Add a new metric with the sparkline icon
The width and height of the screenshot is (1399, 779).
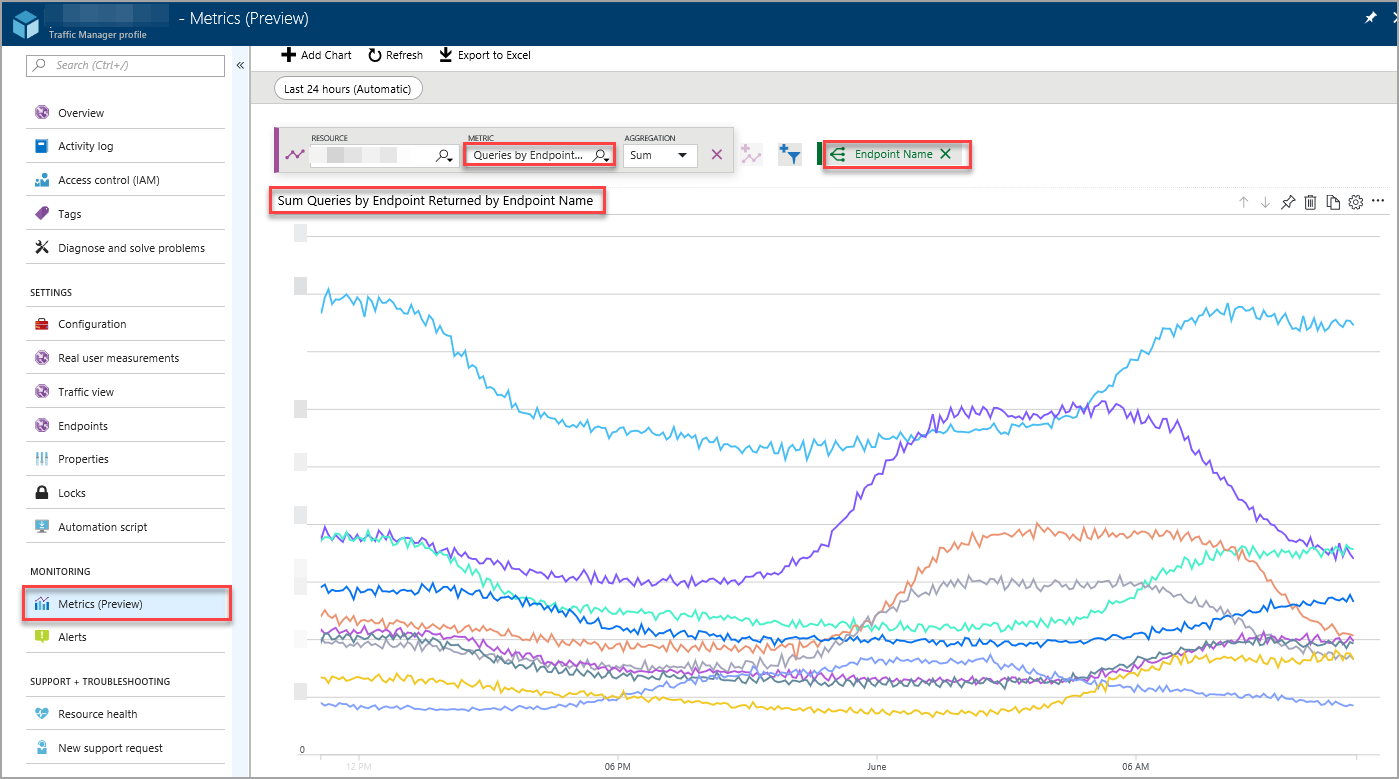point(751,154)
